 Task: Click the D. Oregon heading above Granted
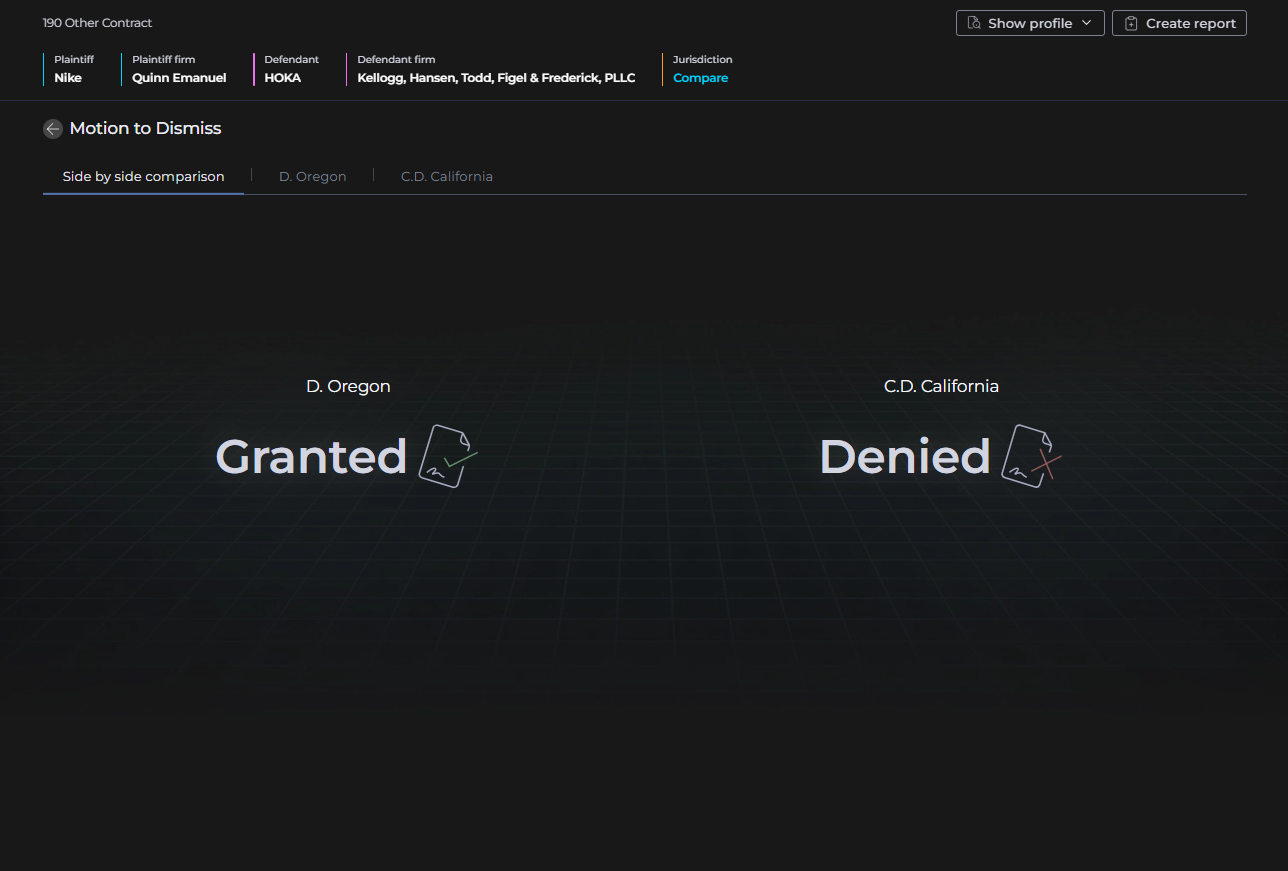coord(348,386)
